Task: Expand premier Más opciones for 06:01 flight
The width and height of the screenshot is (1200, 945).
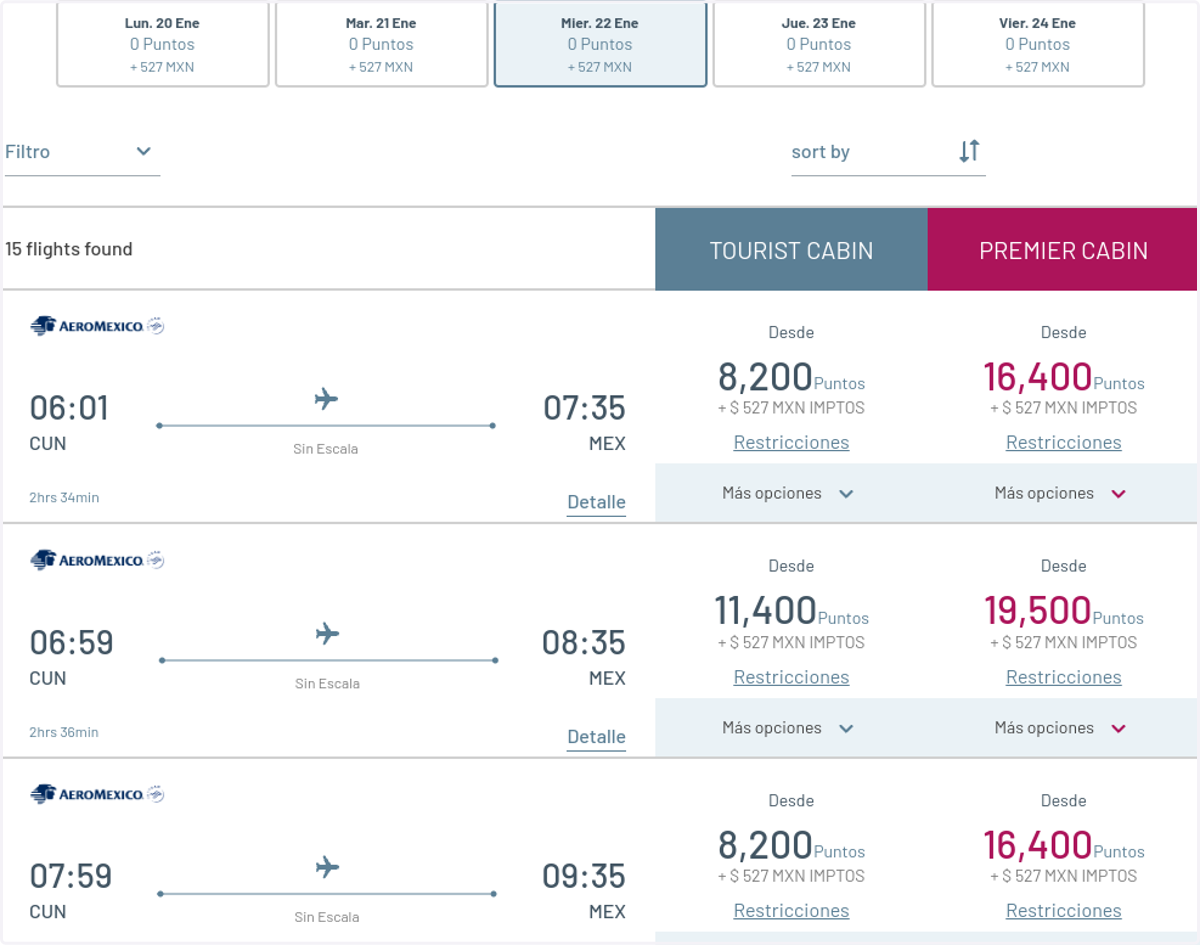Action: (x=1063, y=493)
